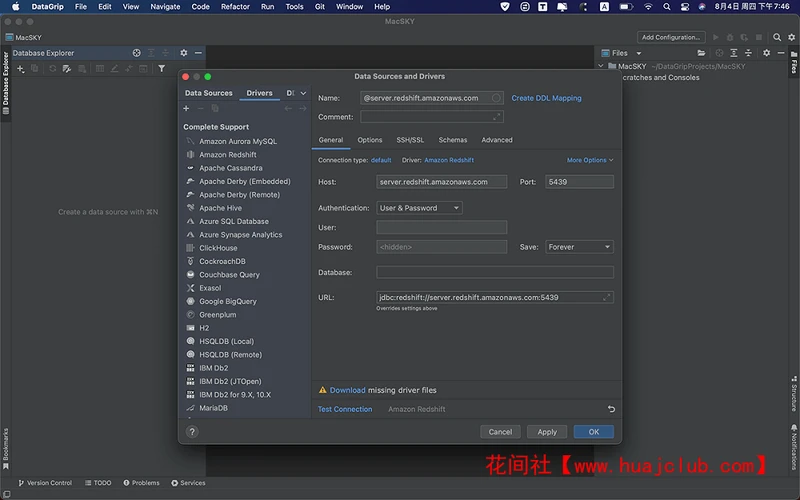This screenshot has height=500, width=800.
Task: Click the refresh icon in Database Explorer toolbar
Action: pos(52,68)
